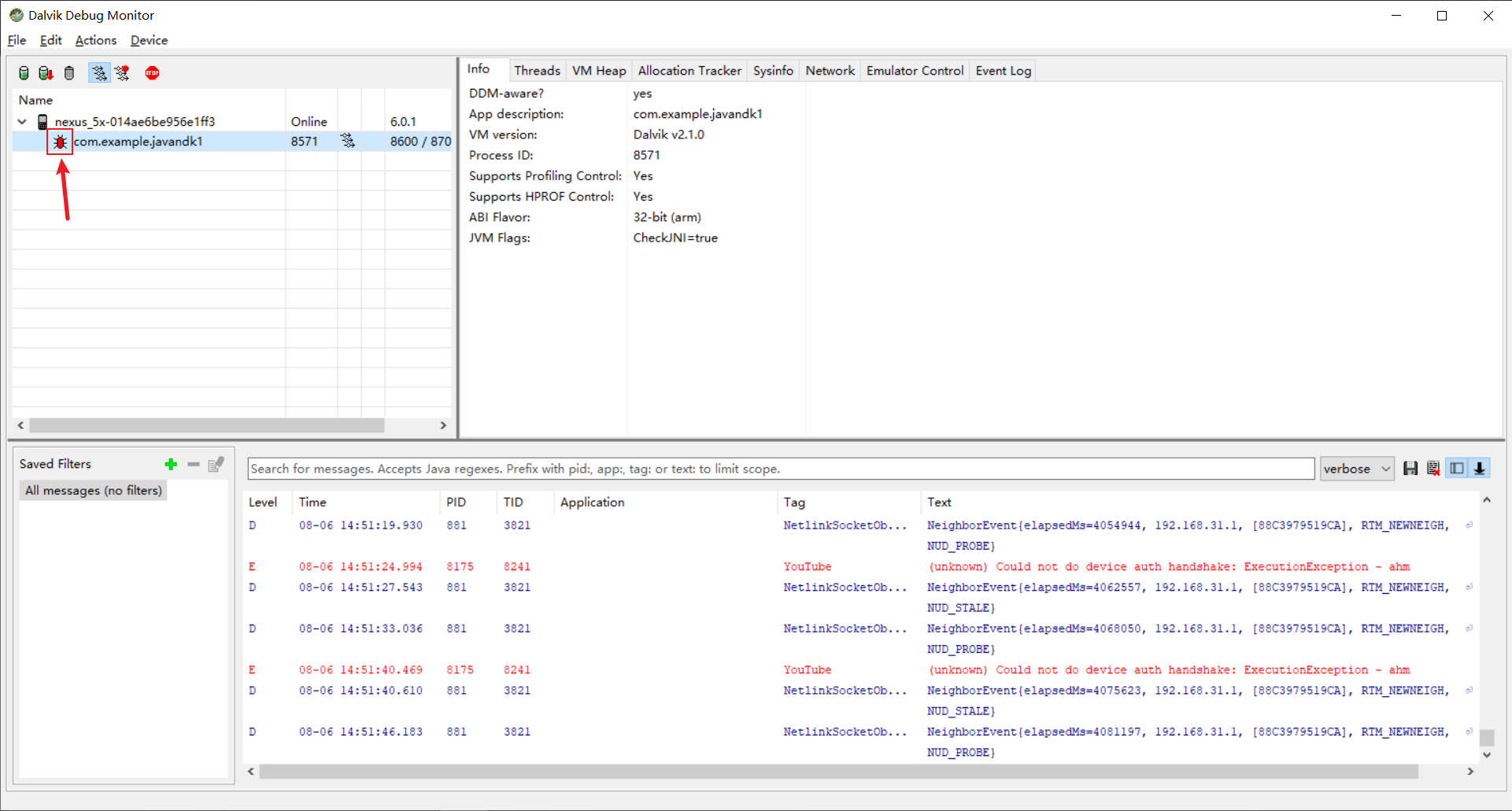This screenshot has height=811, width=1512.
Task: Toggle saved filters view display
Action: 1457,469
